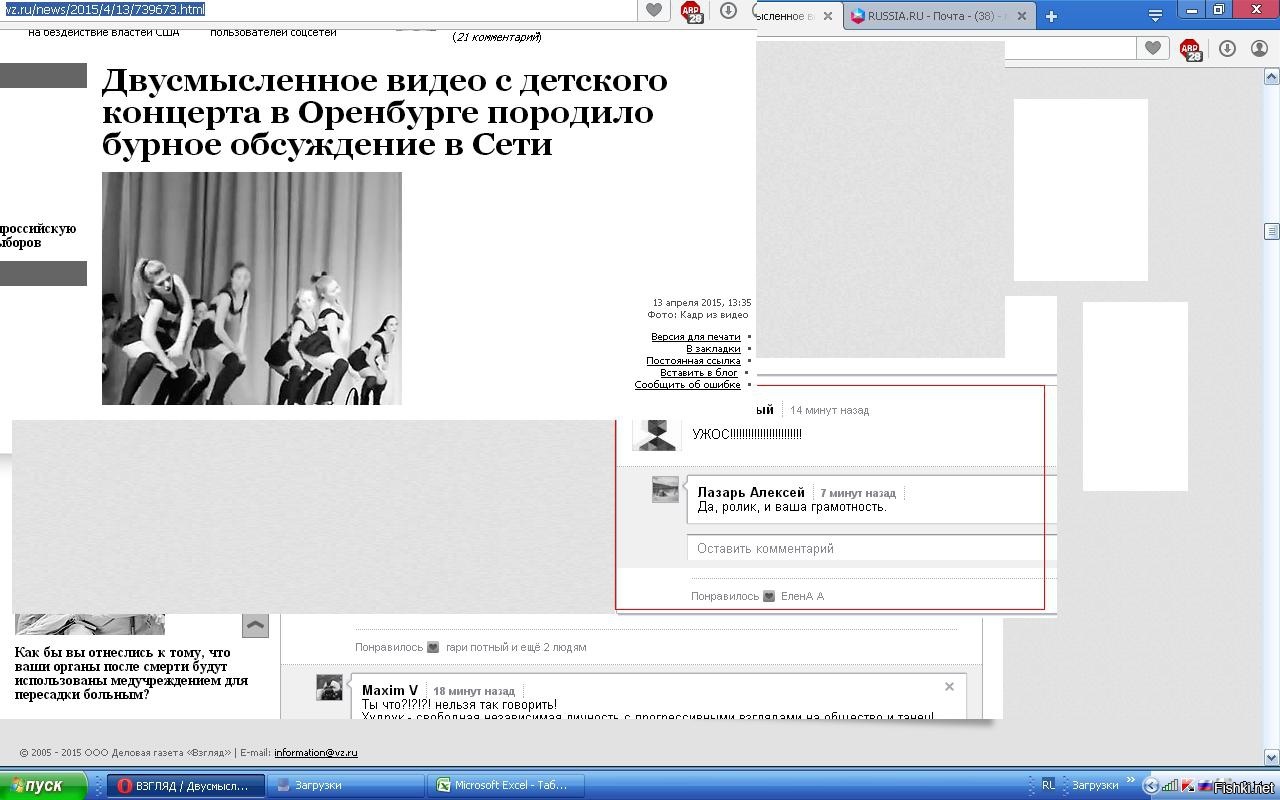Open the 21 комментарий link
Image resolution: width=1280 pixels, height=800 pixels.
[x=497, y=37]
